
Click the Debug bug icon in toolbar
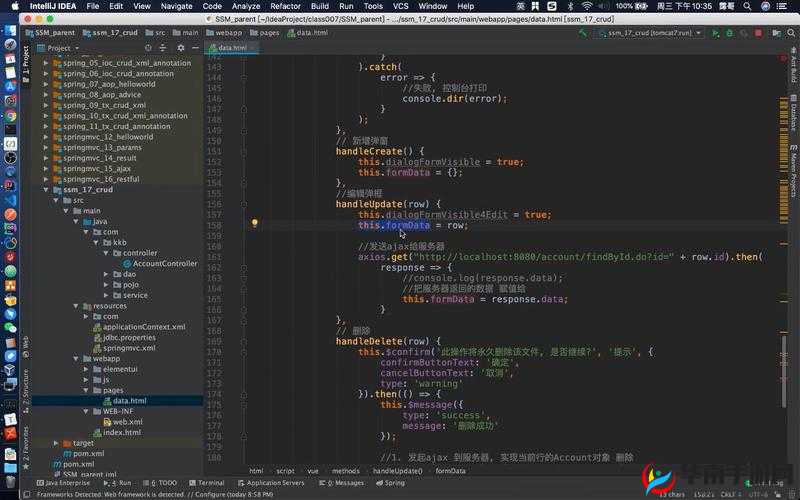(x=727, y=33)
